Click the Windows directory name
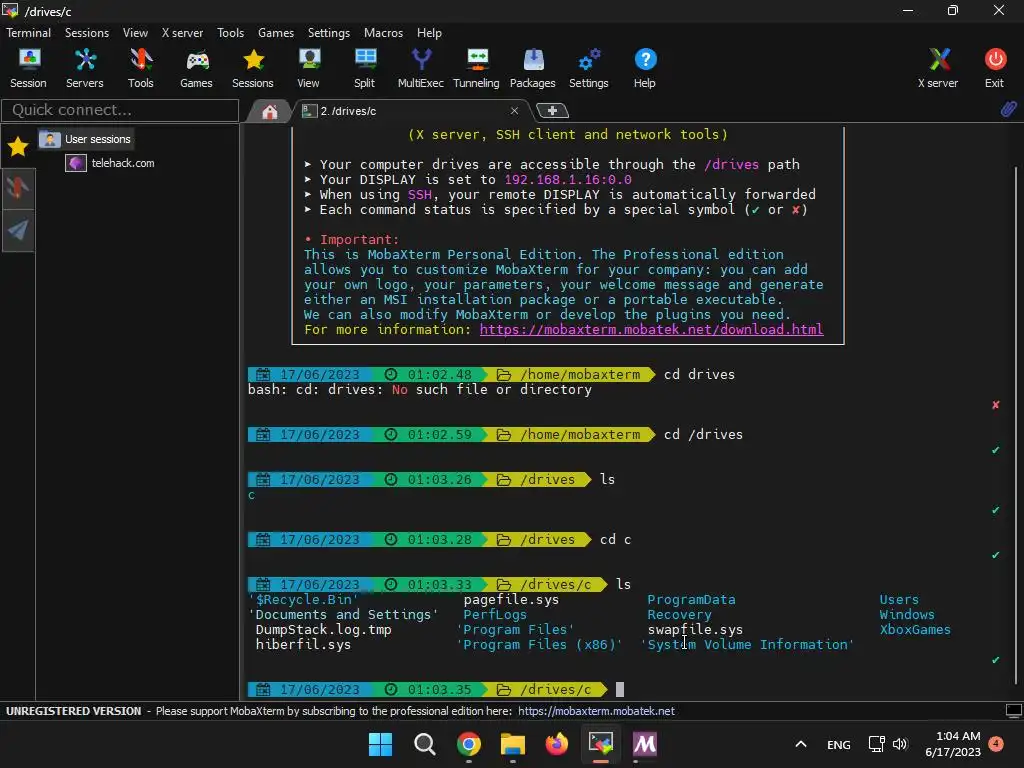The width and height of the screenshot is (1024, 768). [906, 615]
